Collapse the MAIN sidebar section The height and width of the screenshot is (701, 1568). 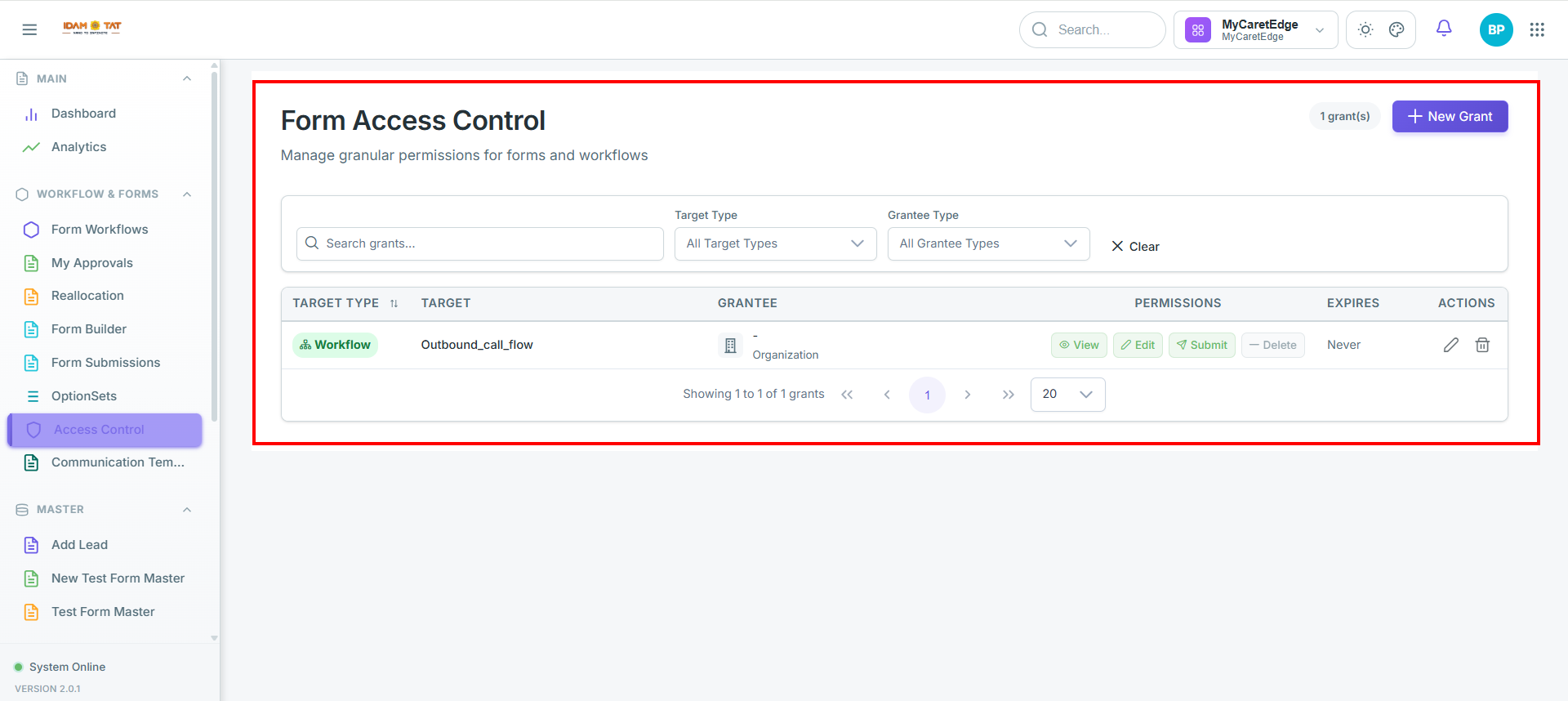click(187, 79)
